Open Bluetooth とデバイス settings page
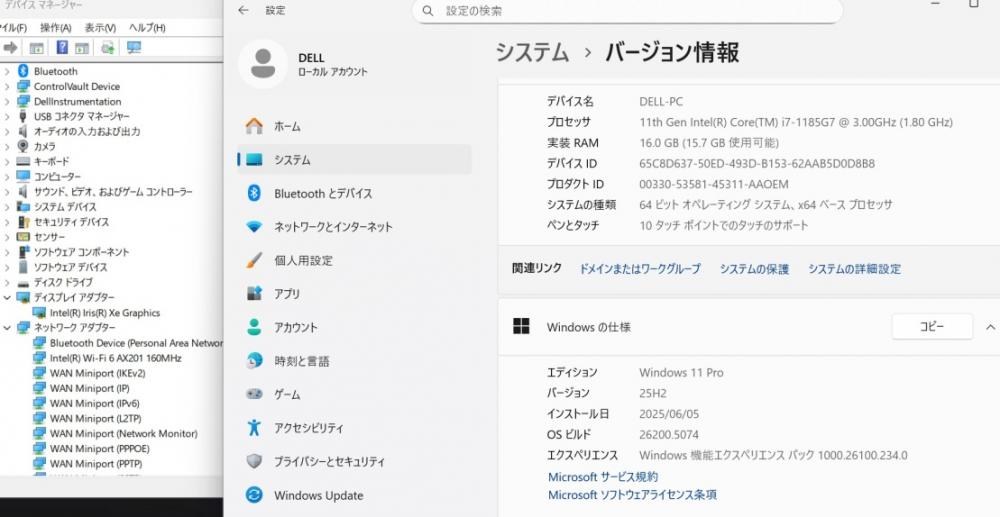This screenshot has width=1000, height=517. click(354, 193)
